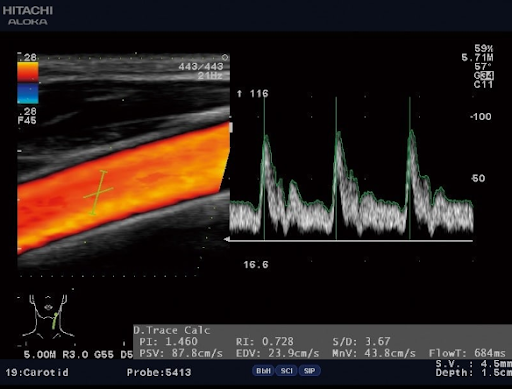Click the red-orange color flow scale bar
Image resolution: width=512 pixels, height=389 pixels.
(x=28, y=72)
